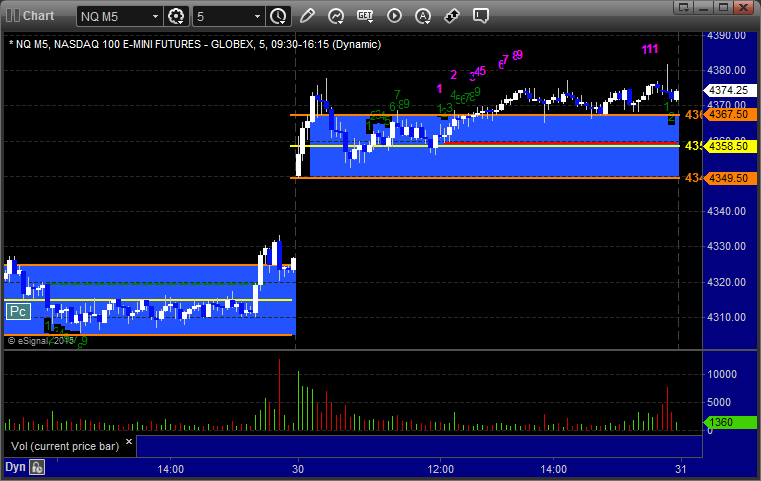Click the magenta 111 count marker
This screenshot has height=481, width=761.
[649, 49]
